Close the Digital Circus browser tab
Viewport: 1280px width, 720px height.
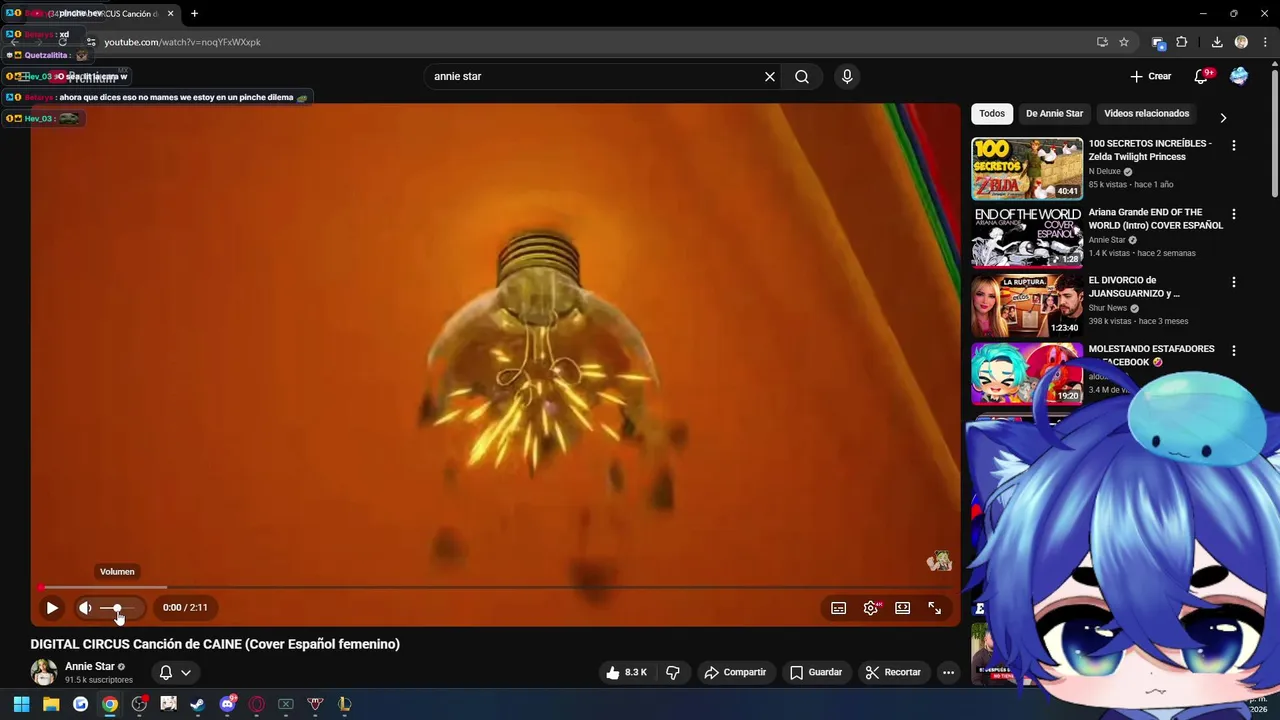pos(170,13)
